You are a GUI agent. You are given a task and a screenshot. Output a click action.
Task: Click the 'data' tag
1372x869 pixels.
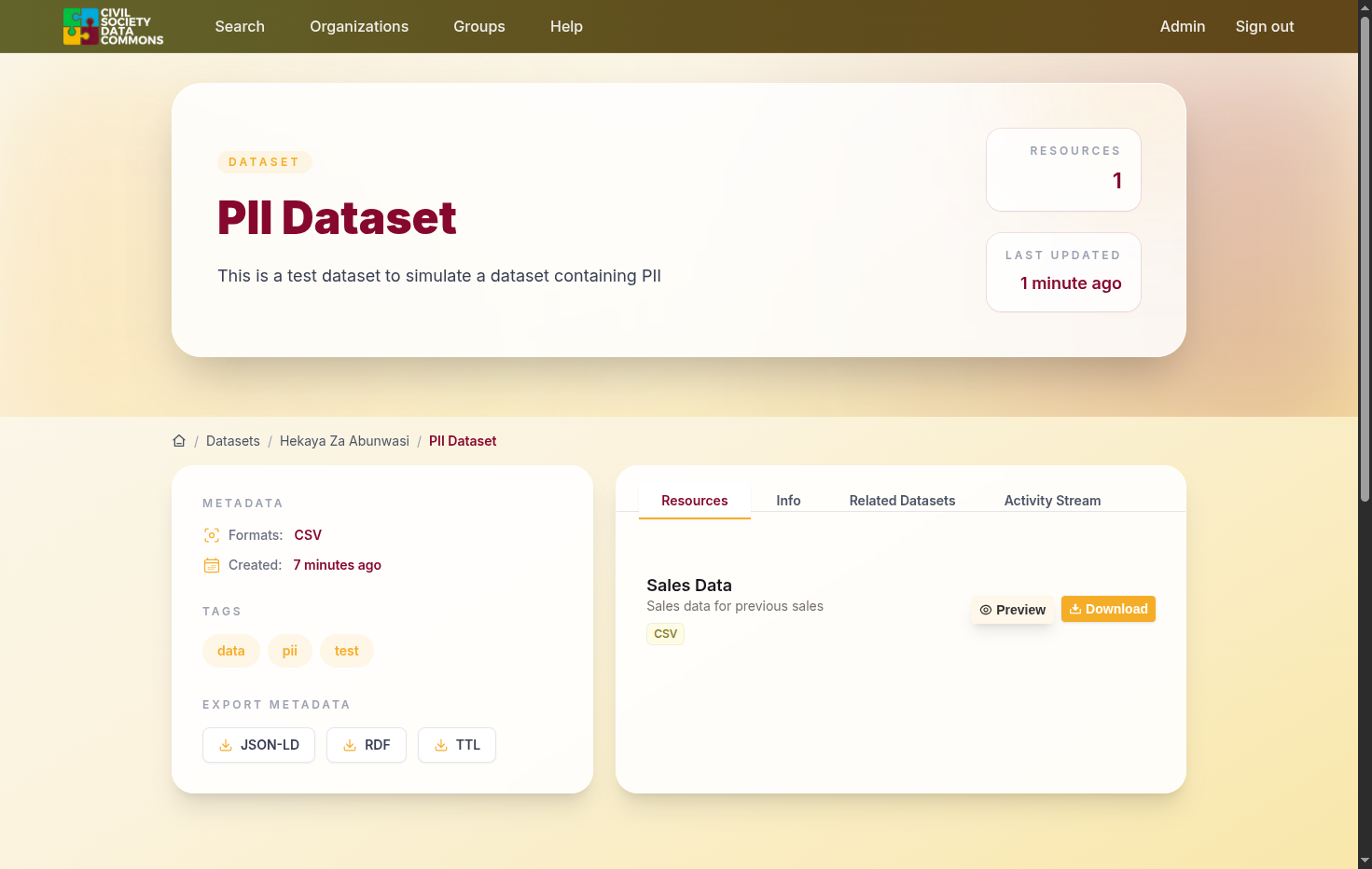tap(231, 651)
